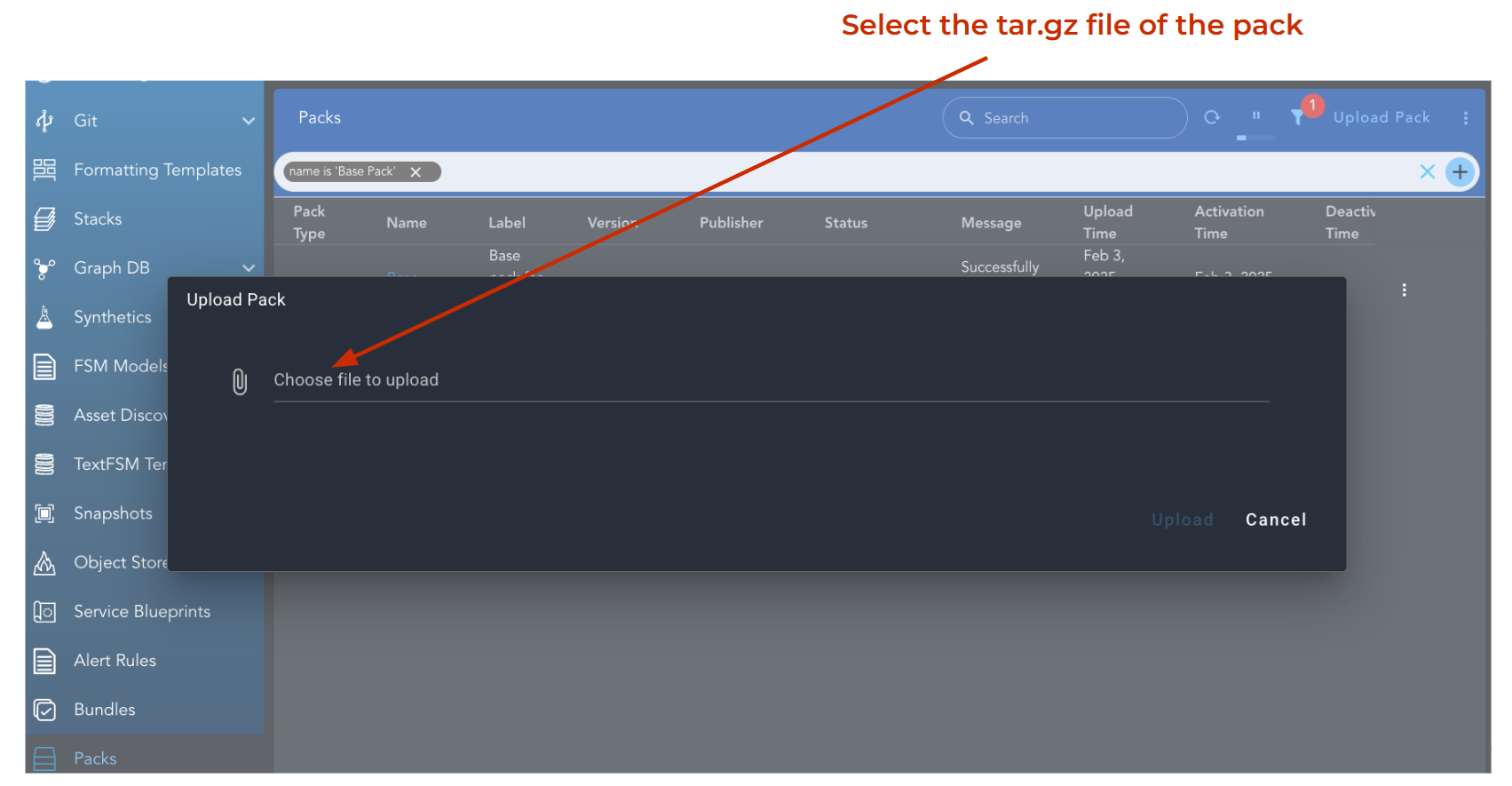Remove the 'Base Pack' name filter chip
Screen dimensions: 1512x786
click(x=416, y=172)
